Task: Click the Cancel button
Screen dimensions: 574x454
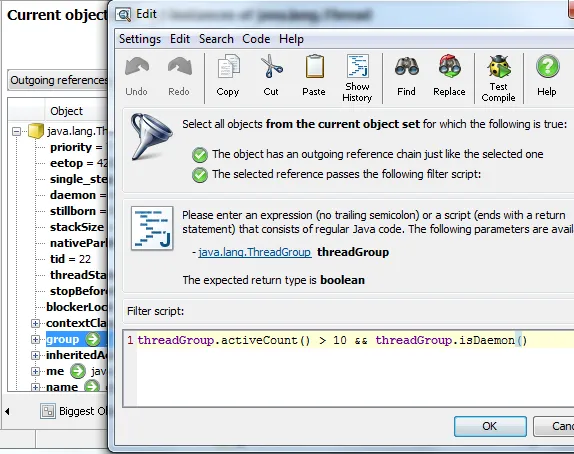Action: (x=554, y=426)
